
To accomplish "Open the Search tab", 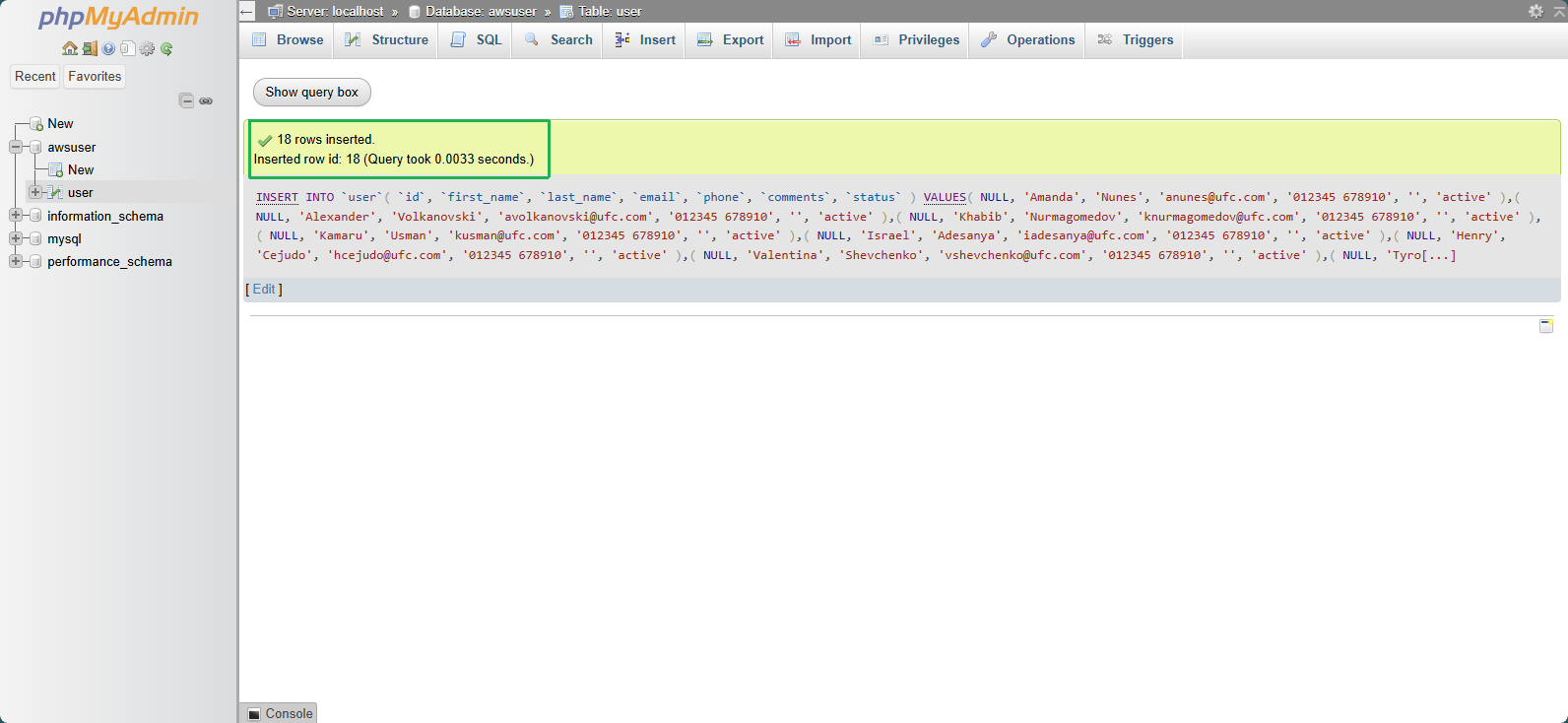I will (557, 40).
